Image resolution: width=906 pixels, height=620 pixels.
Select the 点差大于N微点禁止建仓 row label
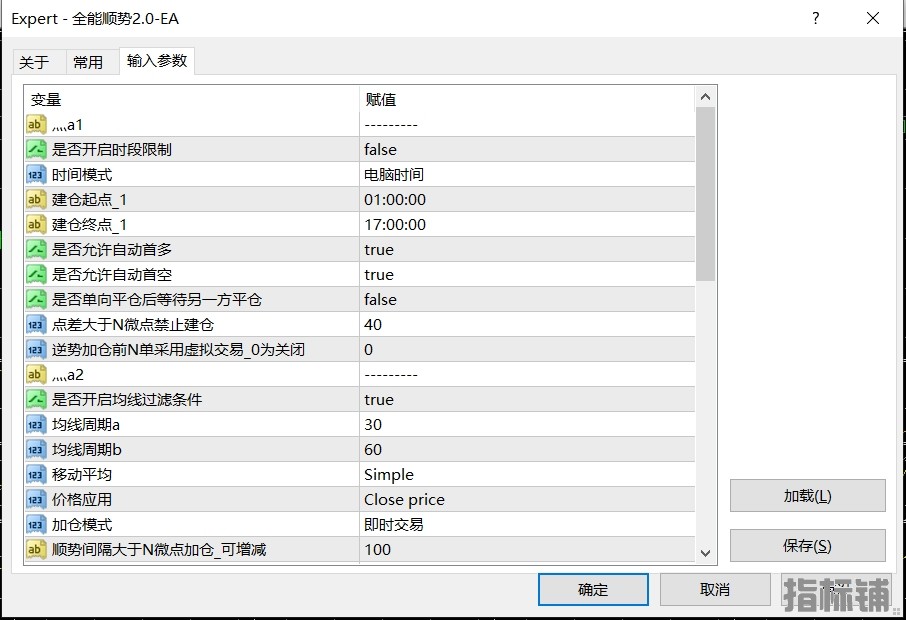coord(133,325)
